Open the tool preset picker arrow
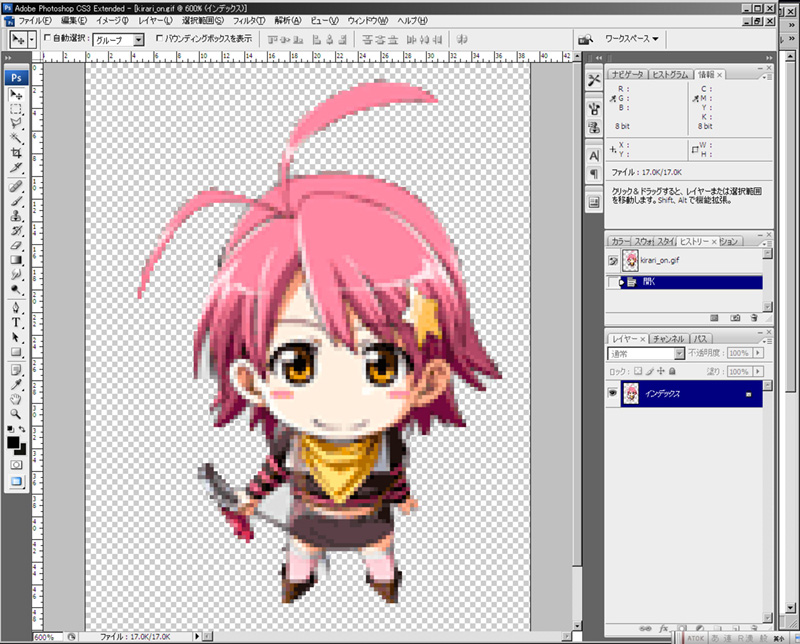The width and height of the screenshot is (800, 644). coord(32,39)
